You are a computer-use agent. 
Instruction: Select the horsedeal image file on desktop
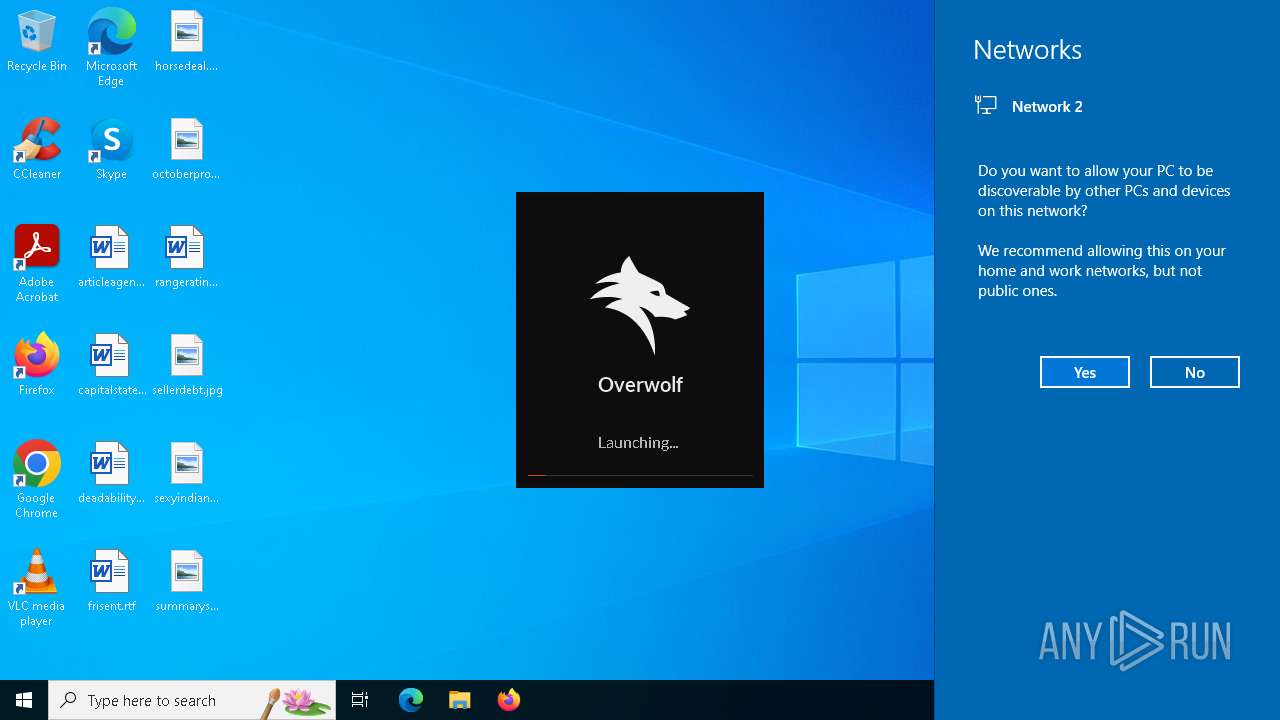[187, 42]
